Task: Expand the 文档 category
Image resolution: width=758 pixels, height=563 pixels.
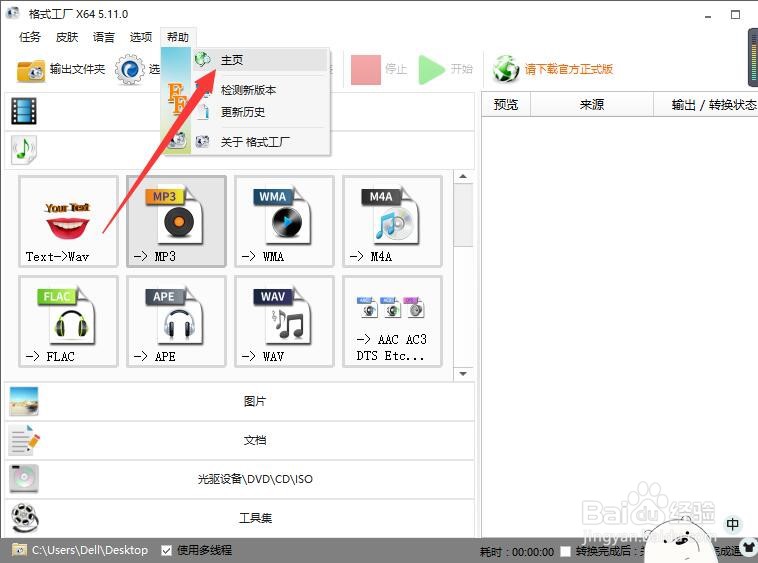Action: coord(240,440)
